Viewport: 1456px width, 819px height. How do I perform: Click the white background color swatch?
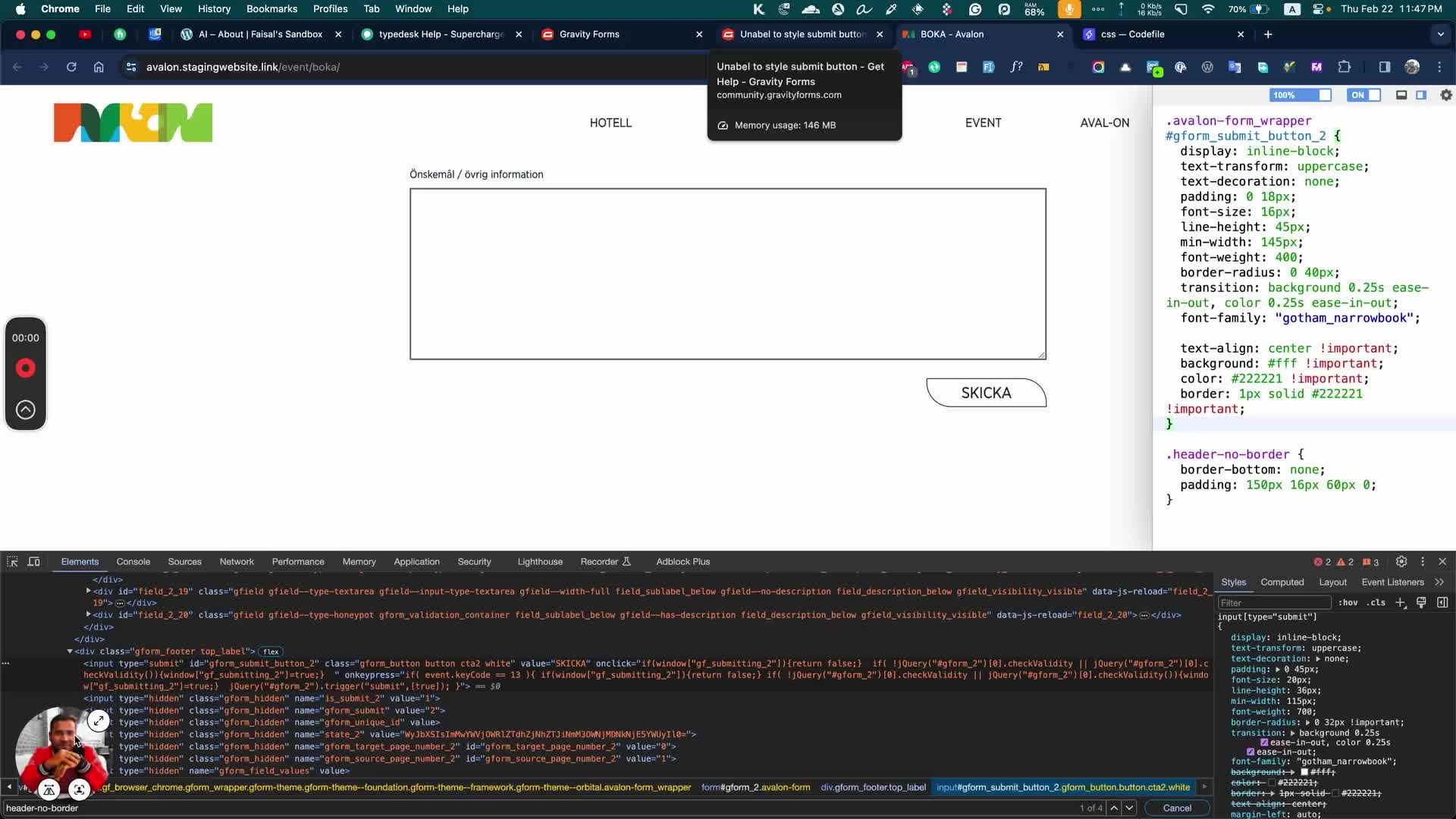pos(1304,772)
